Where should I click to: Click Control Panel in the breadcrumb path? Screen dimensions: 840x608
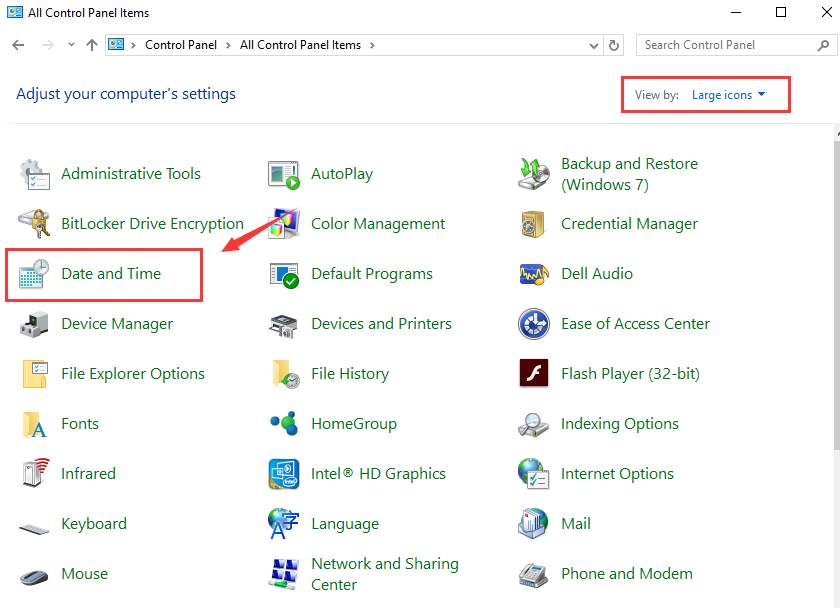coord(179,45)
